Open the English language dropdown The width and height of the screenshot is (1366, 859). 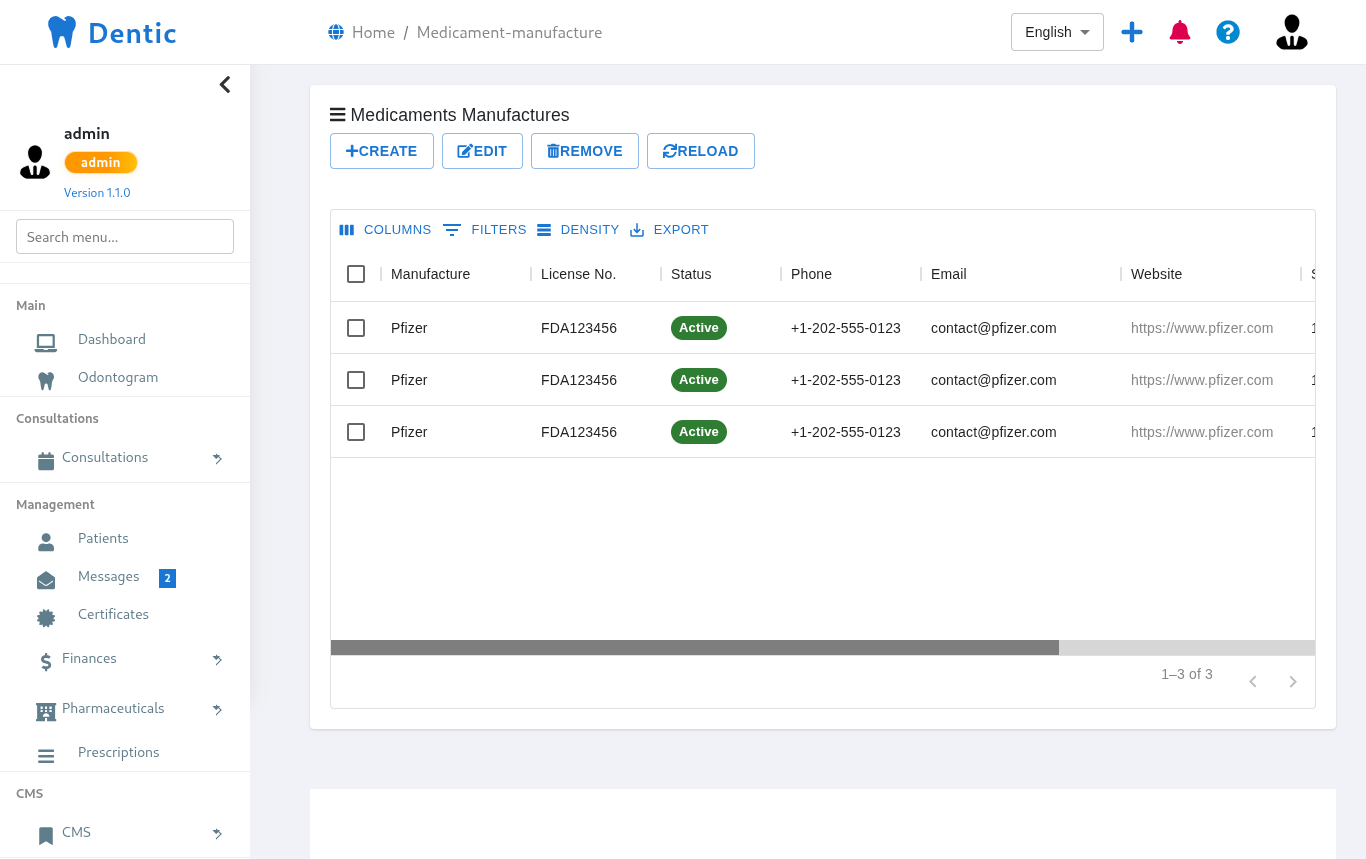(1057, 32)
